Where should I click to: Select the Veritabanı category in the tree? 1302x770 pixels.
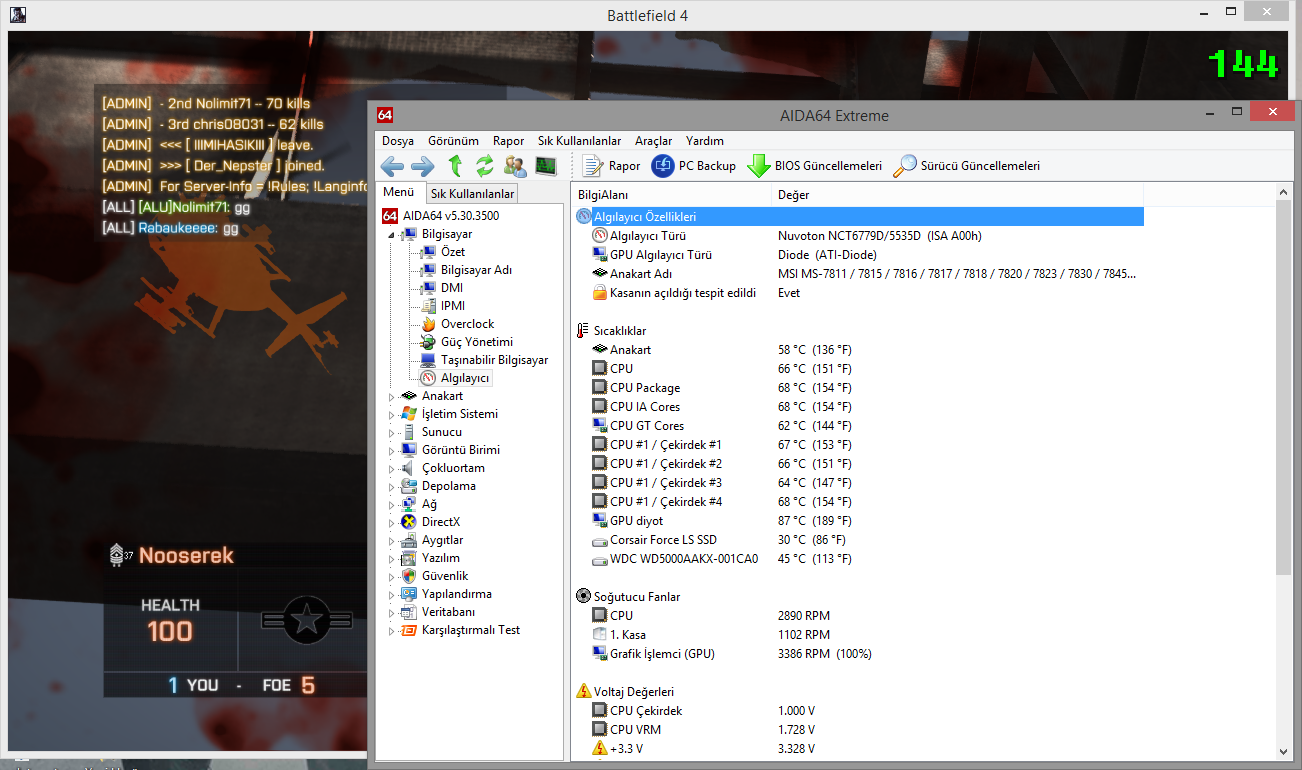tap(448, 612)
